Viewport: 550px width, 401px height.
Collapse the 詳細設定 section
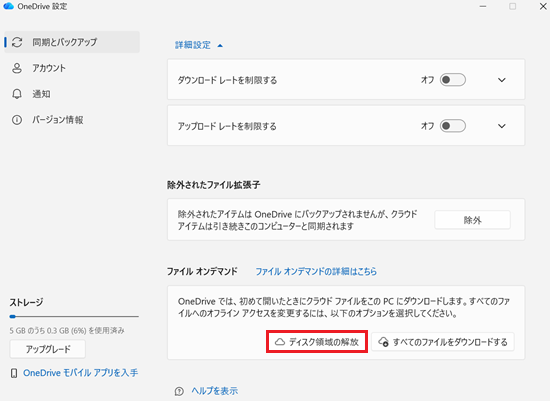coord(199,45)
